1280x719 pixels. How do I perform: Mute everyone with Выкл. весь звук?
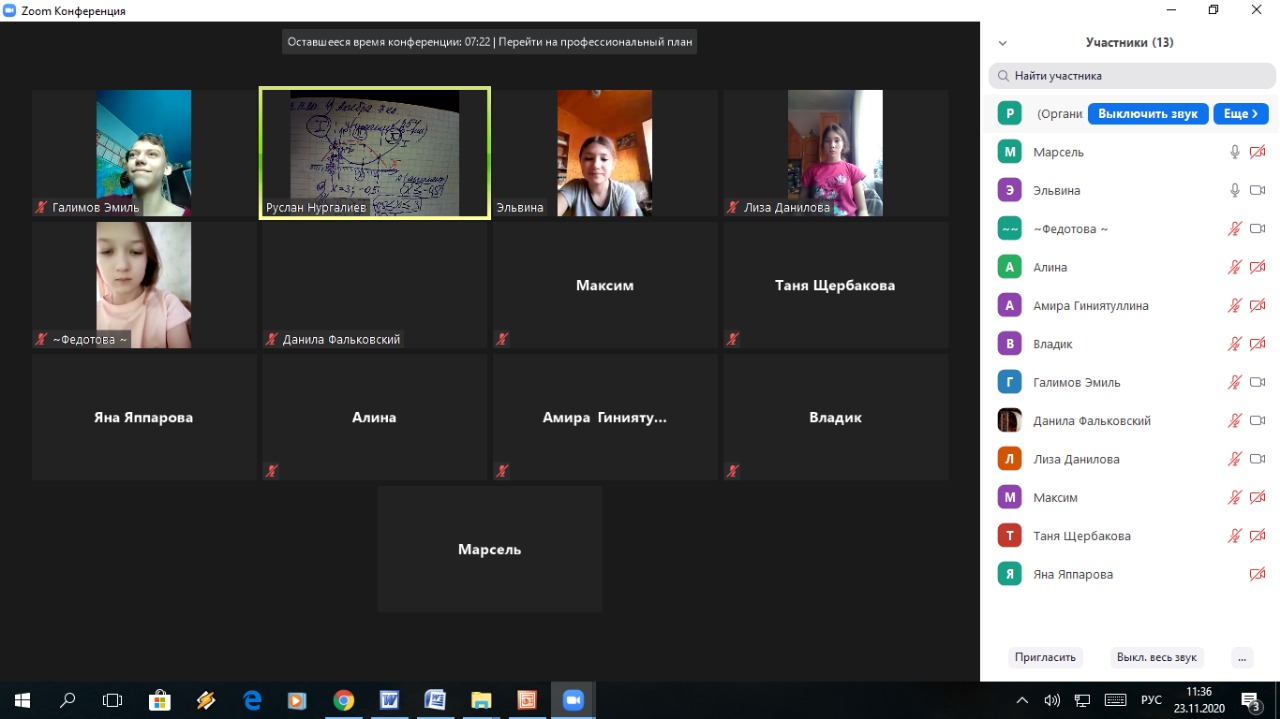click(1156, 657)
